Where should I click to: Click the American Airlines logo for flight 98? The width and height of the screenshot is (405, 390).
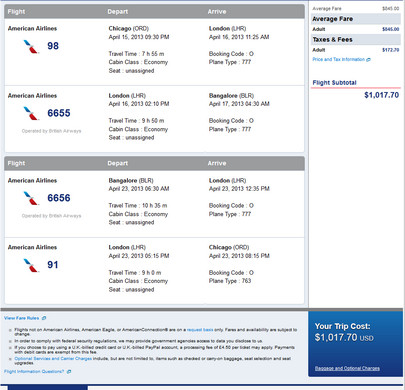coord(31,46)
